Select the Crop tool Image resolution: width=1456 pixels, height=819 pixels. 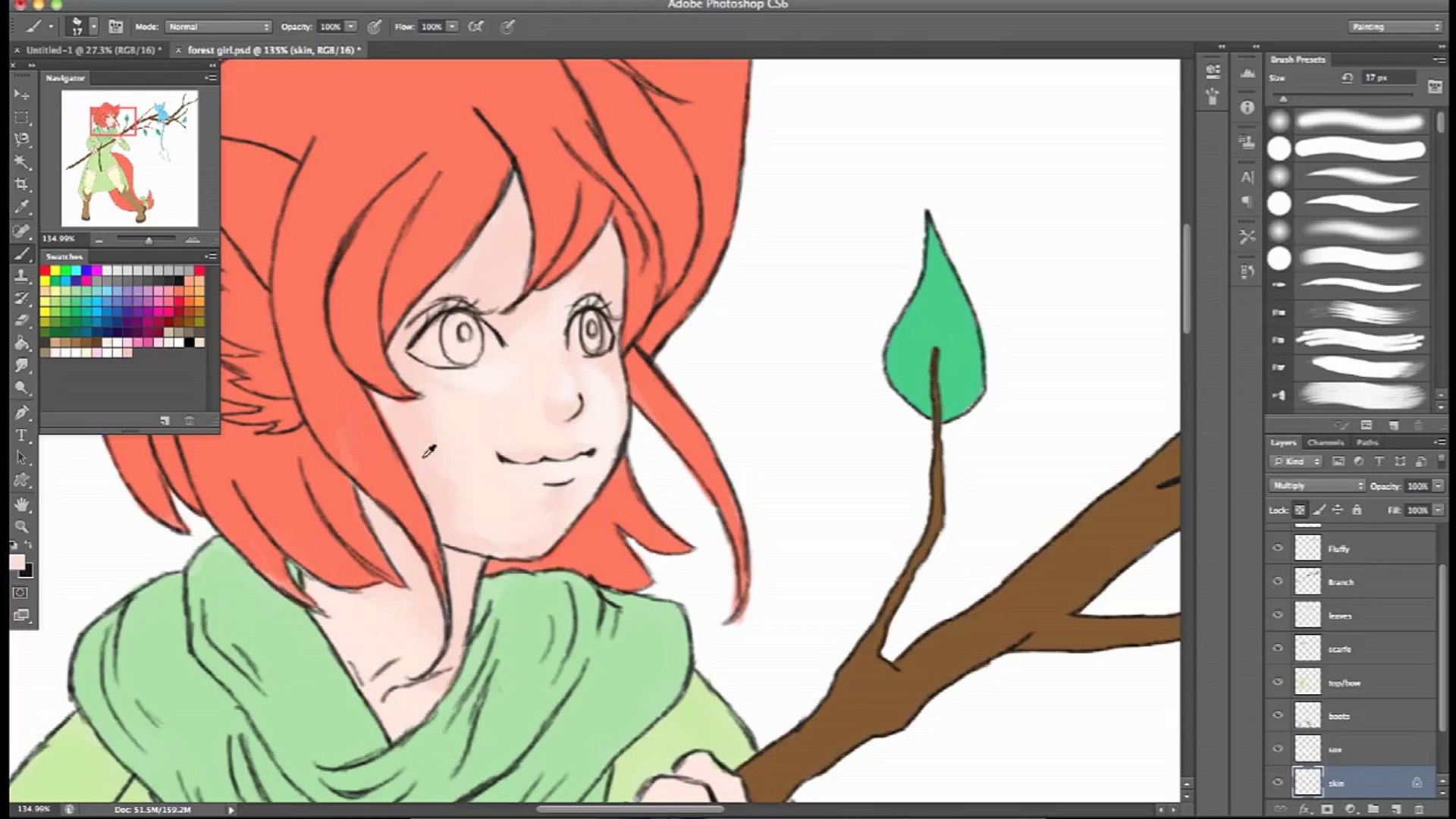coord(21,184)
